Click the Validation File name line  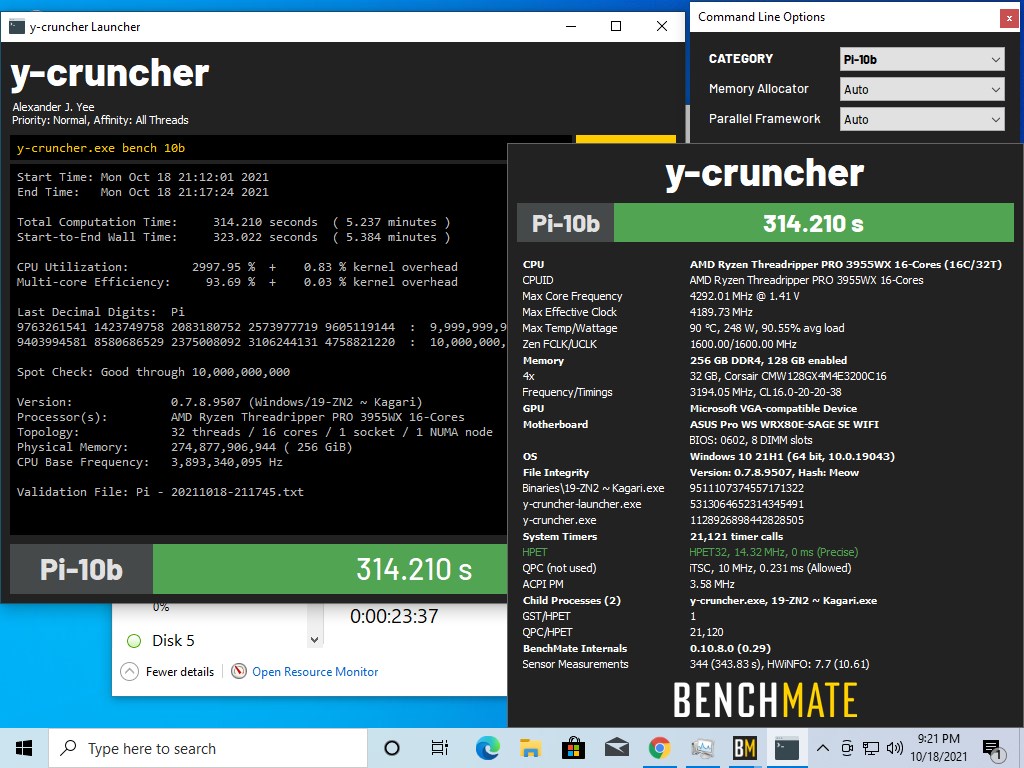pos(160,492)
